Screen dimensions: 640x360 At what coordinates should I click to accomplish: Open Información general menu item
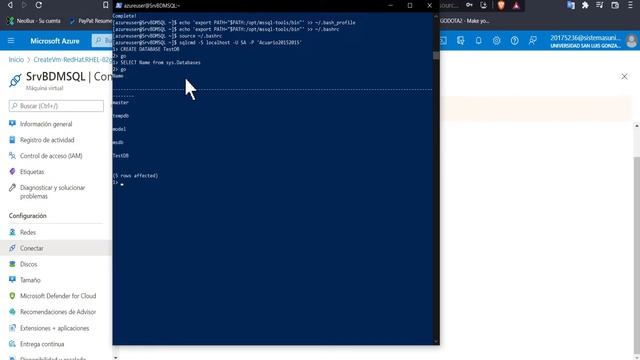tap(46, 124)
